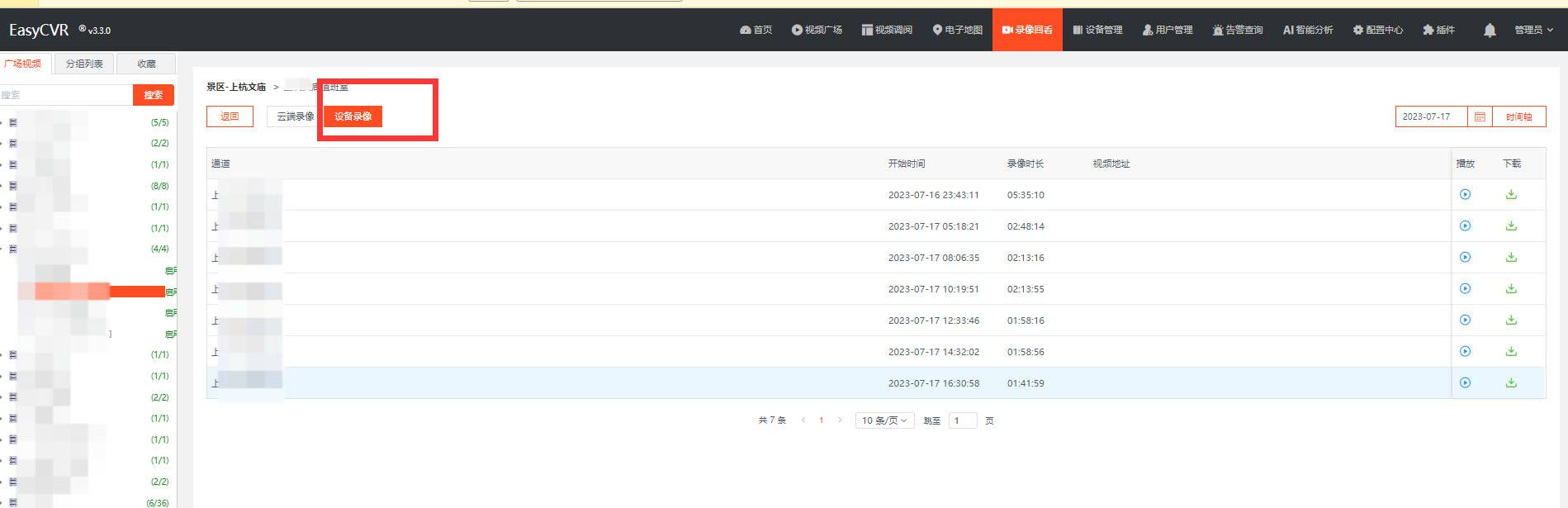Download the recording starting 2023-07-17 12:33:46
Viewport: 1568px width, 508px height.
[x=1511, y=320]
